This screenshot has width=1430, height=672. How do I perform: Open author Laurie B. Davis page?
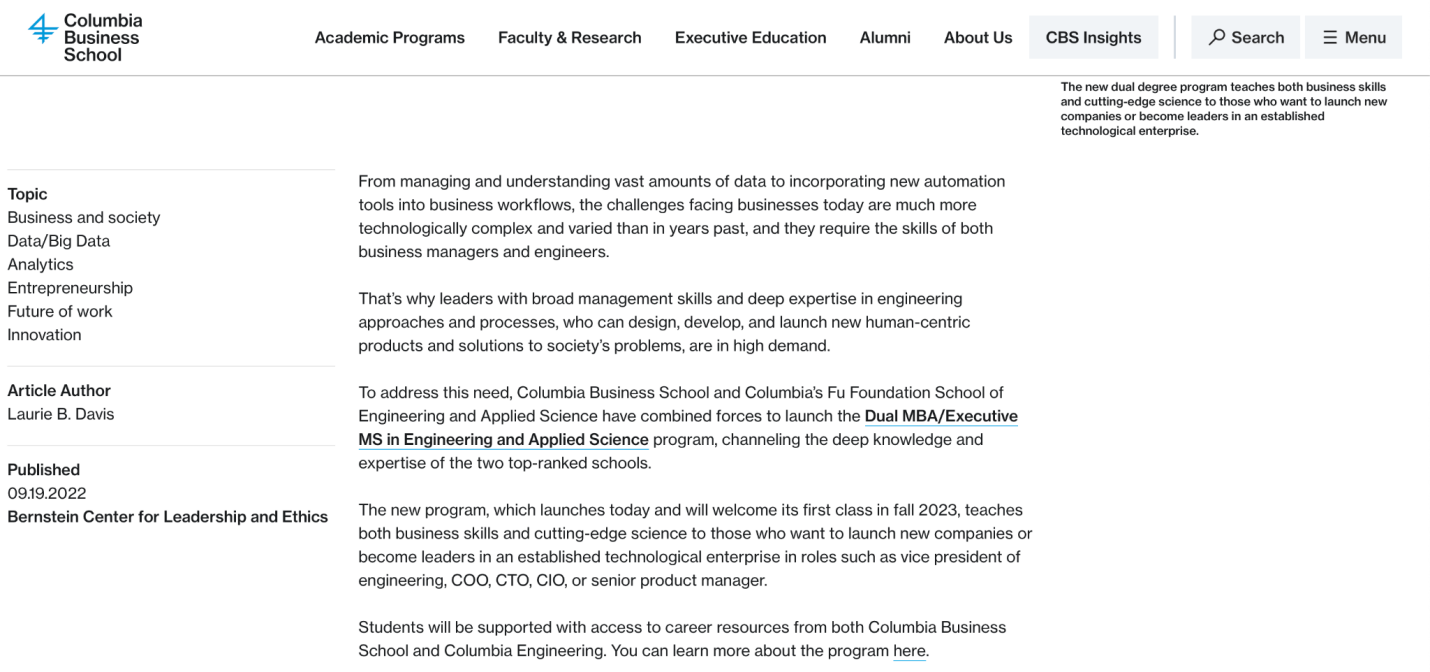pyautogui.click(x=61, y=414)
